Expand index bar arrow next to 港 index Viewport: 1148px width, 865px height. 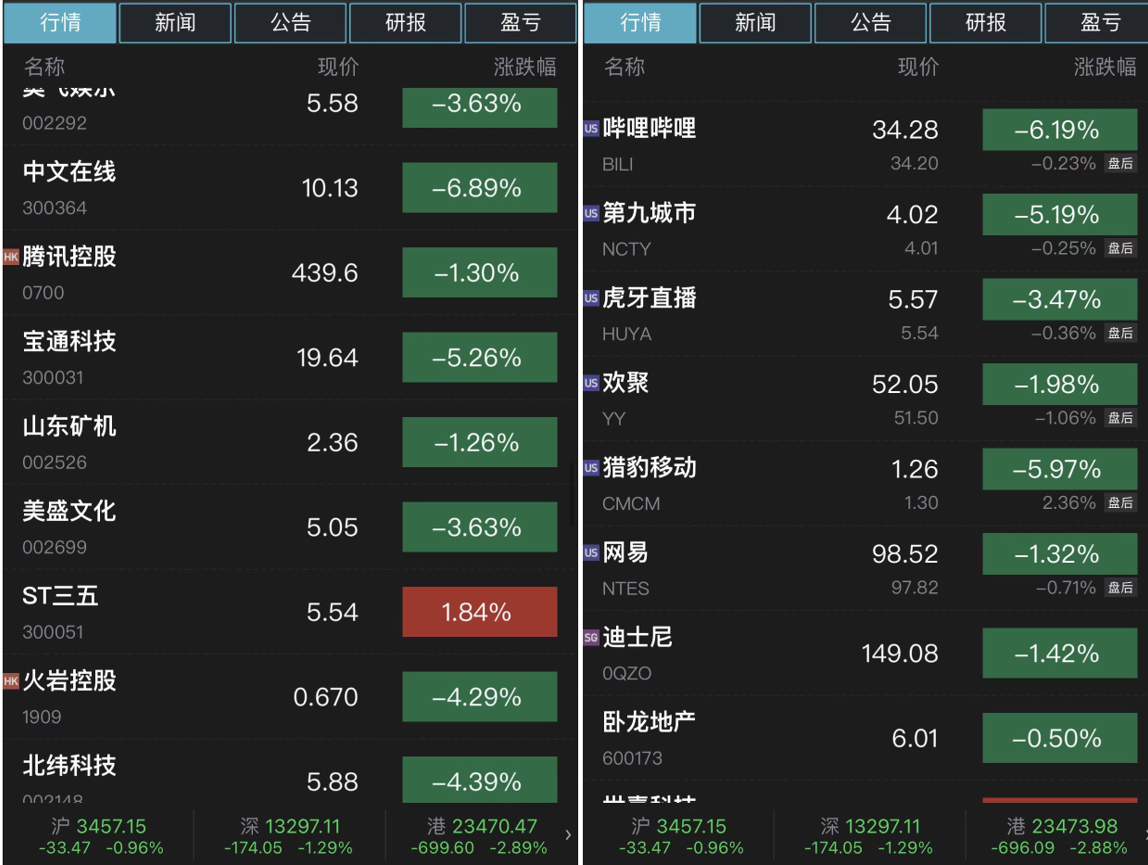point(568,834)
